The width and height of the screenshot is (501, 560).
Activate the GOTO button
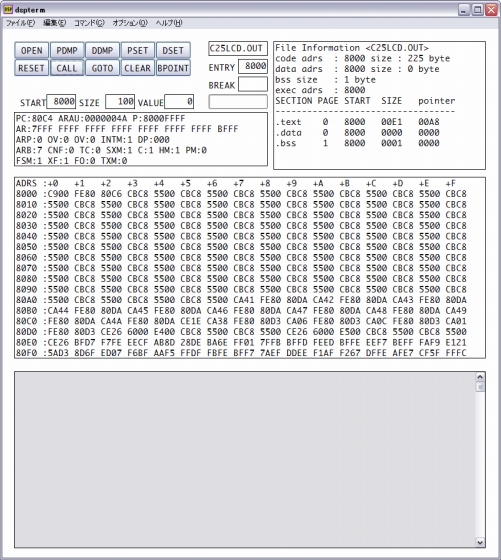[x=102, y=68]
